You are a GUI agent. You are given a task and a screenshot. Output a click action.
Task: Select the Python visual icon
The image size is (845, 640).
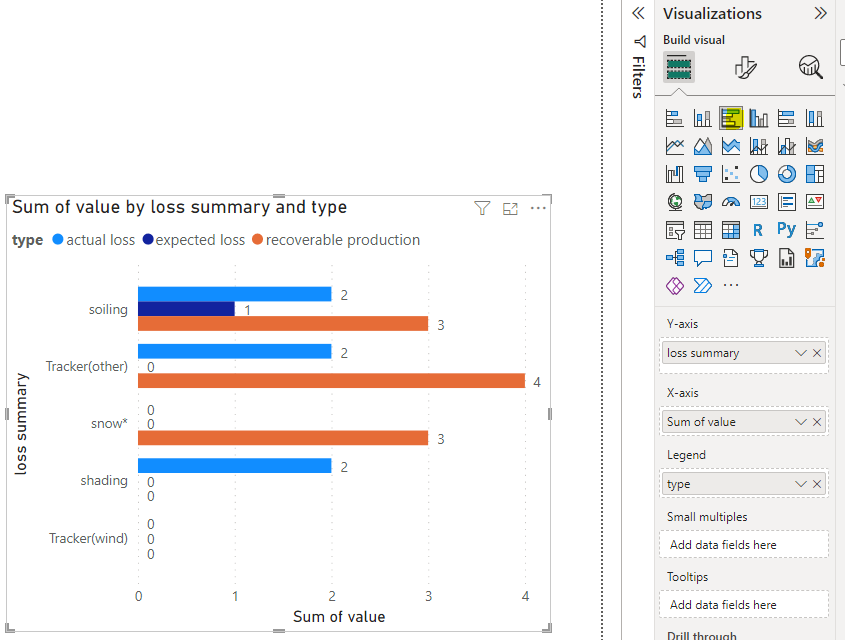pos(786,227)
